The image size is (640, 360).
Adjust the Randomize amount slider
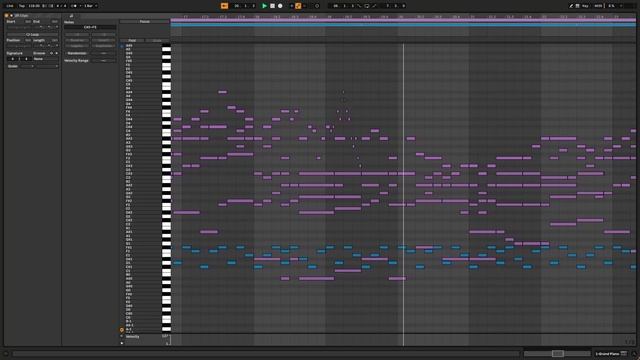[x=103, y=53]
